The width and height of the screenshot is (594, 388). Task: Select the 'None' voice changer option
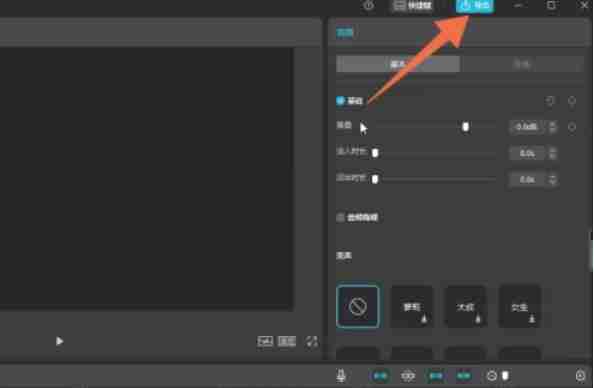[358, 307]
